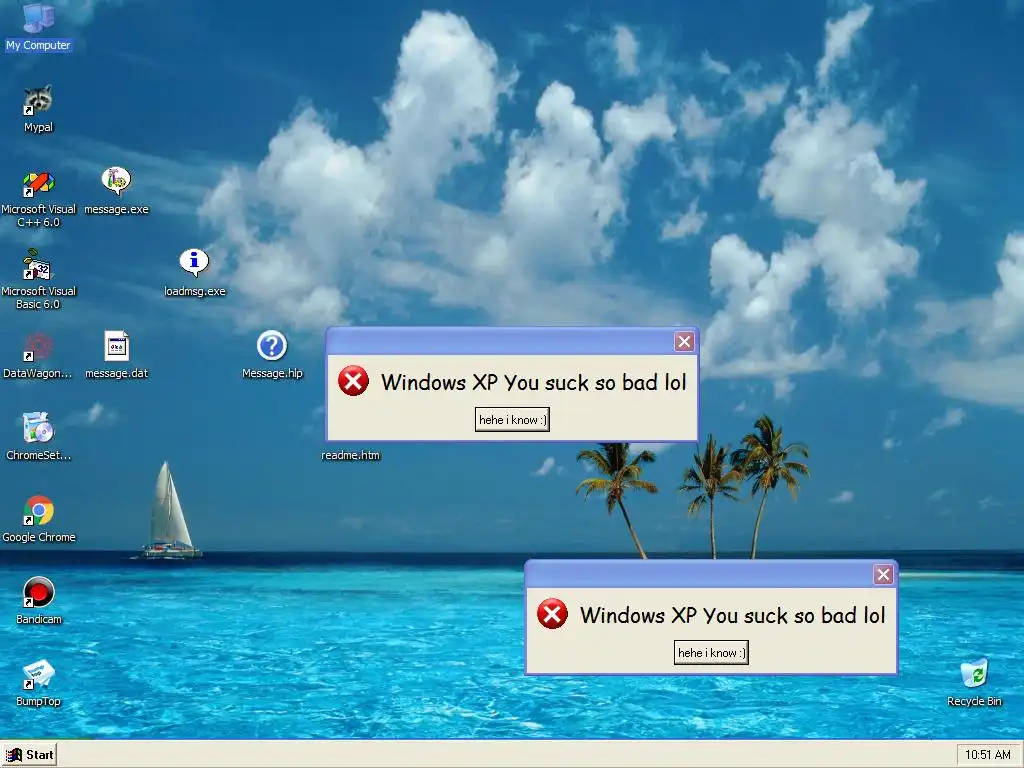Click 'hehe i know :)' in lower dialog
1024x768 pixels.
coord(711,652)
